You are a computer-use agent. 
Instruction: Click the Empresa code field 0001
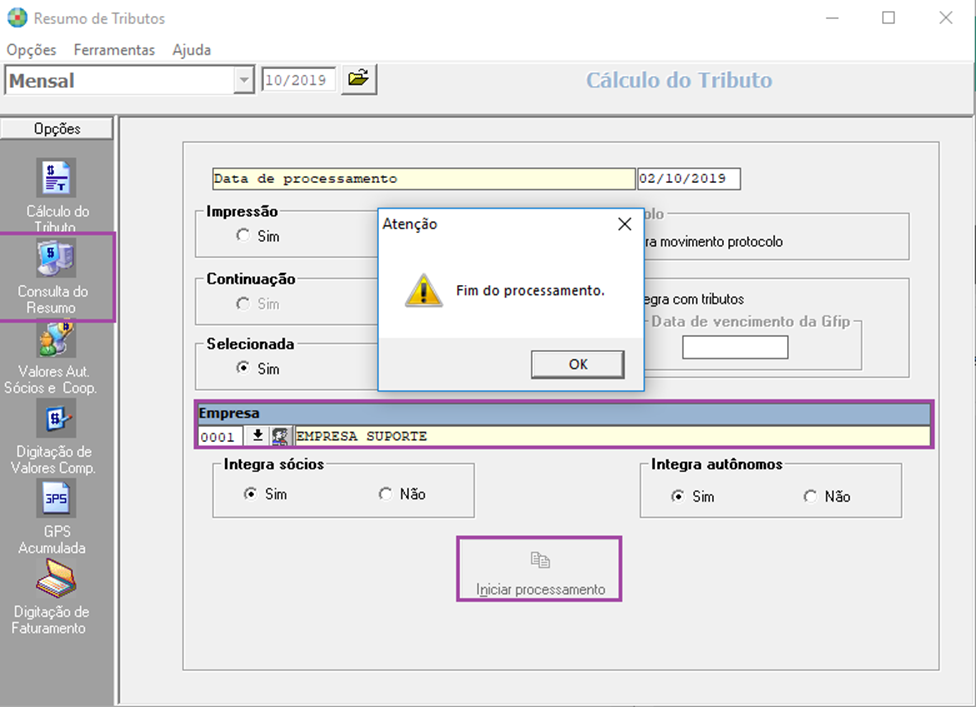coord(220,436)
